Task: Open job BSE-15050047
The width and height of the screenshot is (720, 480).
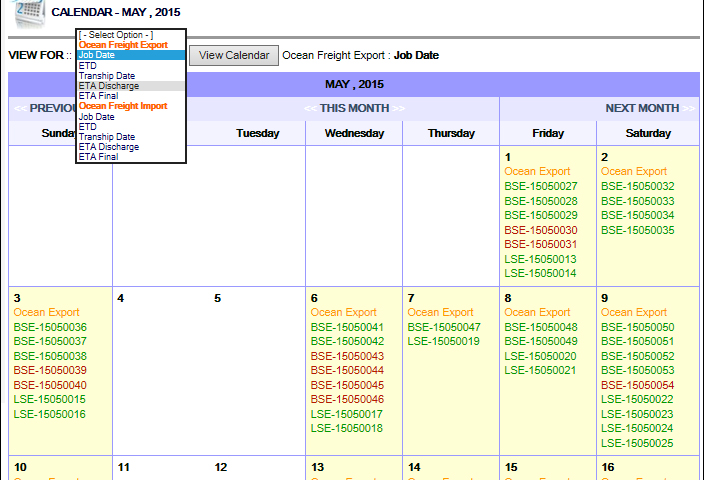Action: point(444,328)
